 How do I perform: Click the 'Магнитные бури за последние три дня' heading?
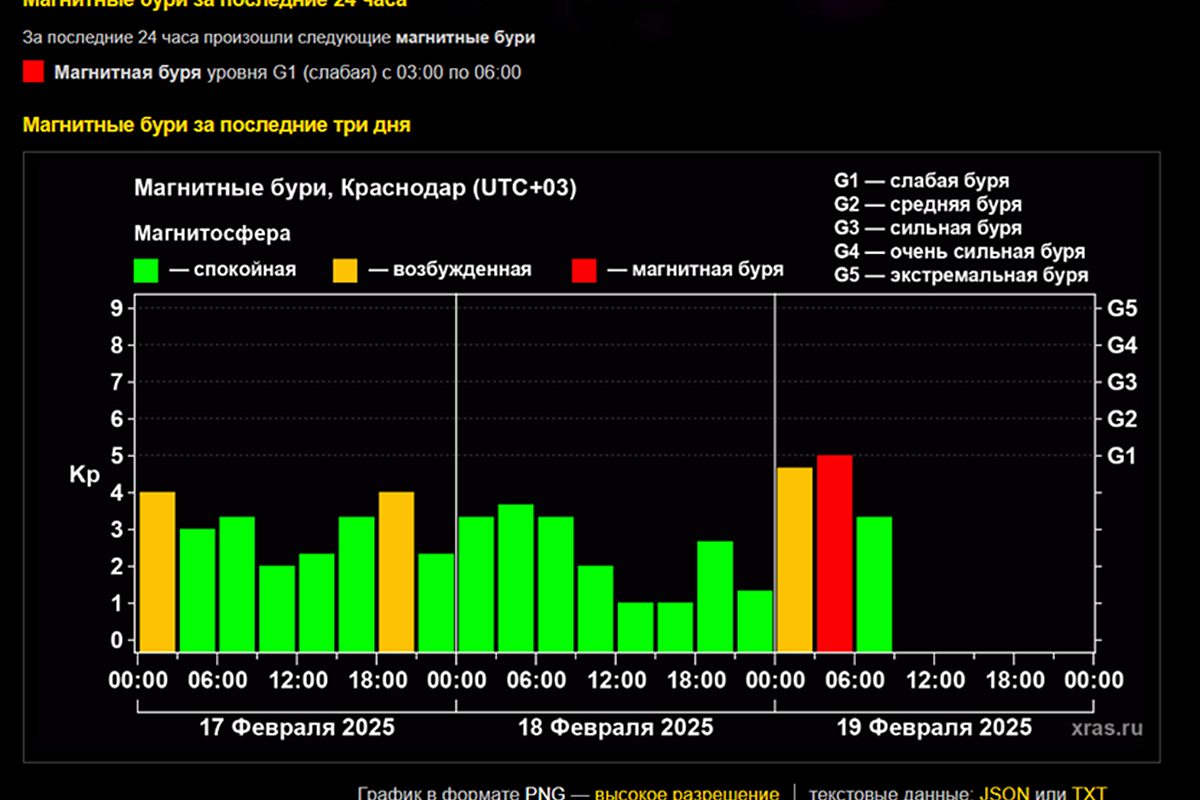pyautogui.click(x=216, y=125)
